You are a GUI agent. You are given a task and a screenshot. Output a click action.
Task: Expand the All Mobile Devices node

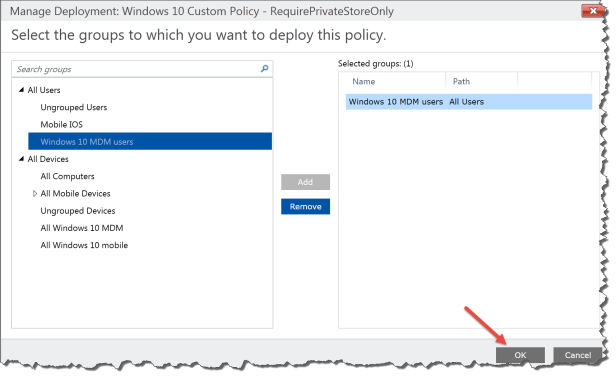pos(35,193)
